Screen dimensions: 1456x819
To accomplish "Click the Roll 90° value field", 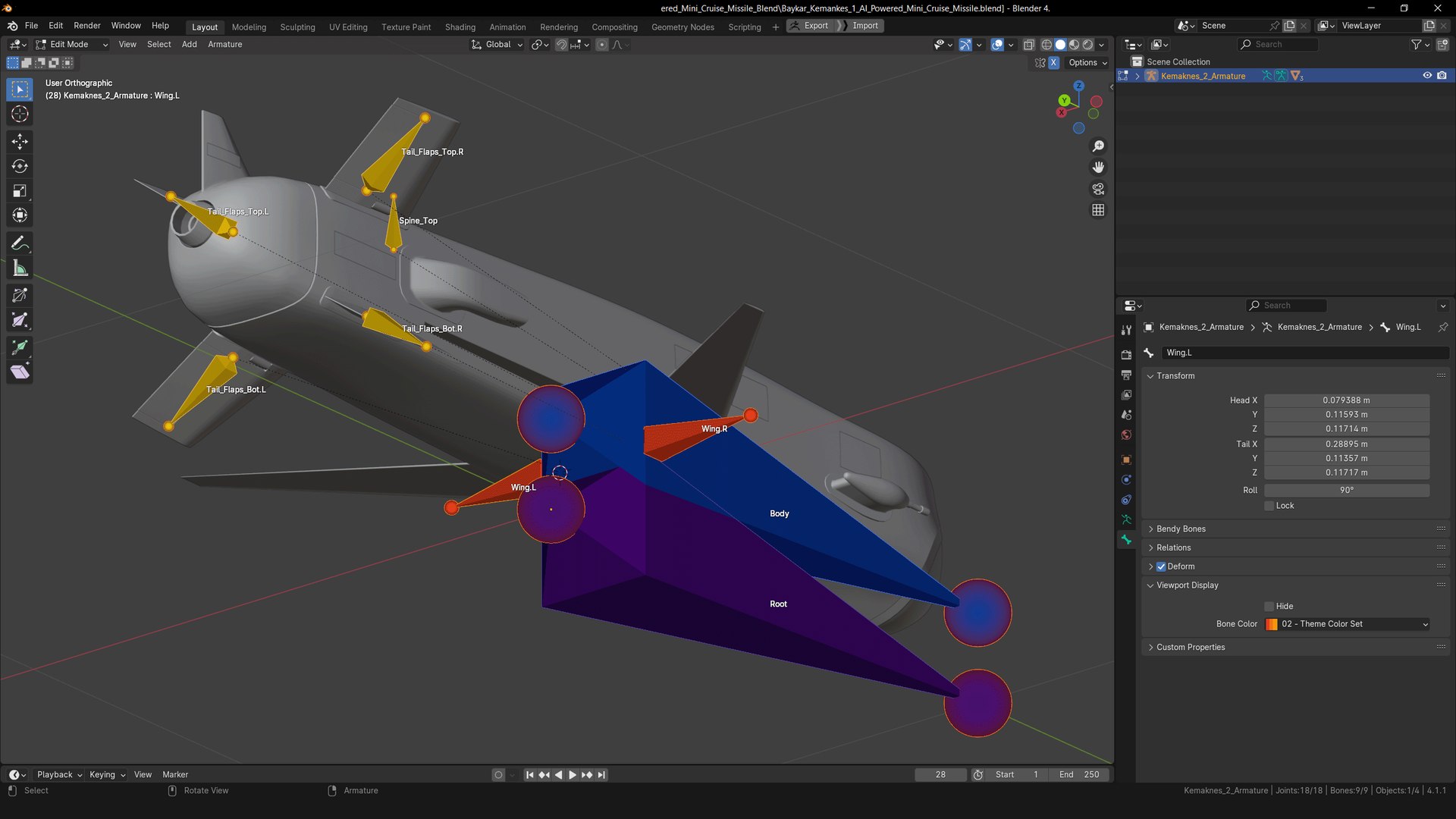I will tap(1347, 491).
